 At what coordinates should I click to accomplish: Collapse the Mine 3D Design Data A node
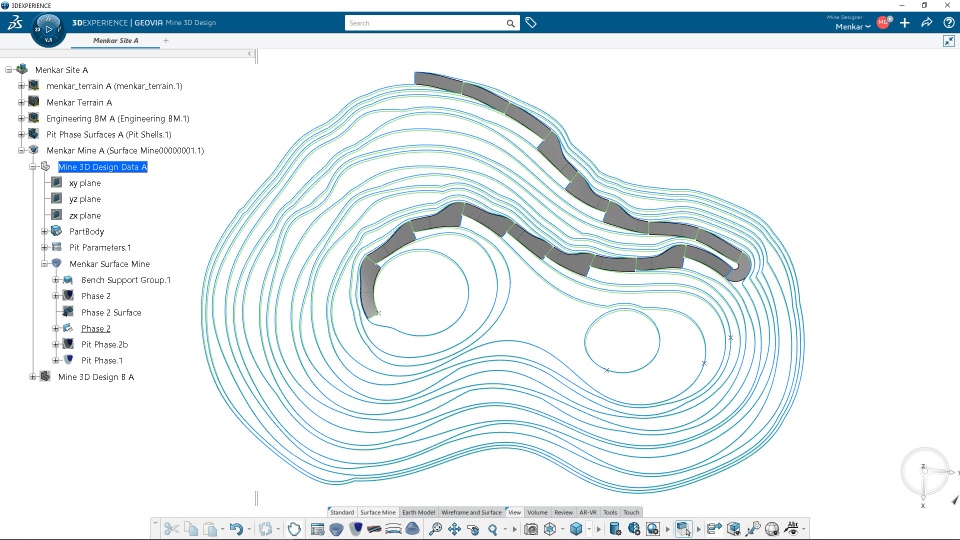coord(32,167)
